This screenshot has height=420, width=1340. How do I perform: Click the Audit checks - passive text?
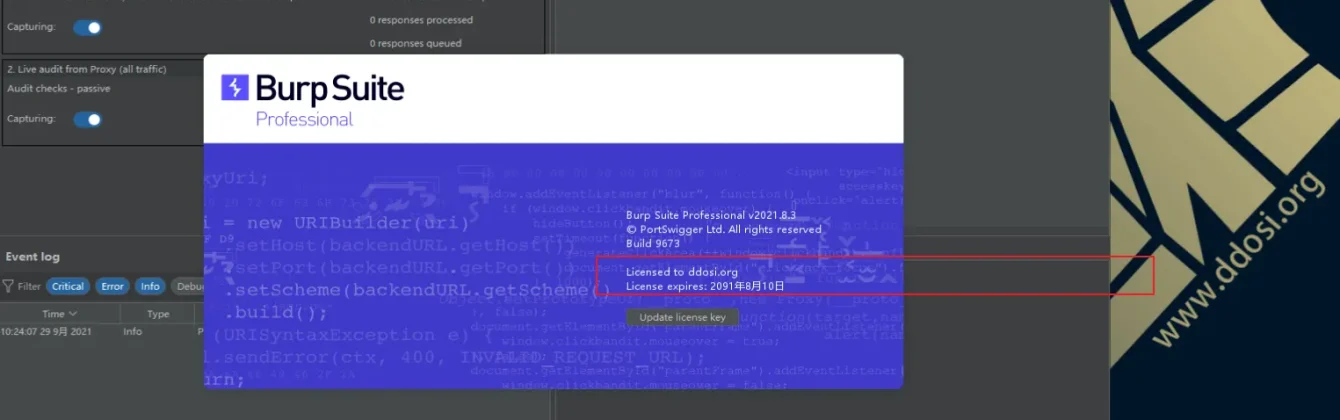[58, 88]
